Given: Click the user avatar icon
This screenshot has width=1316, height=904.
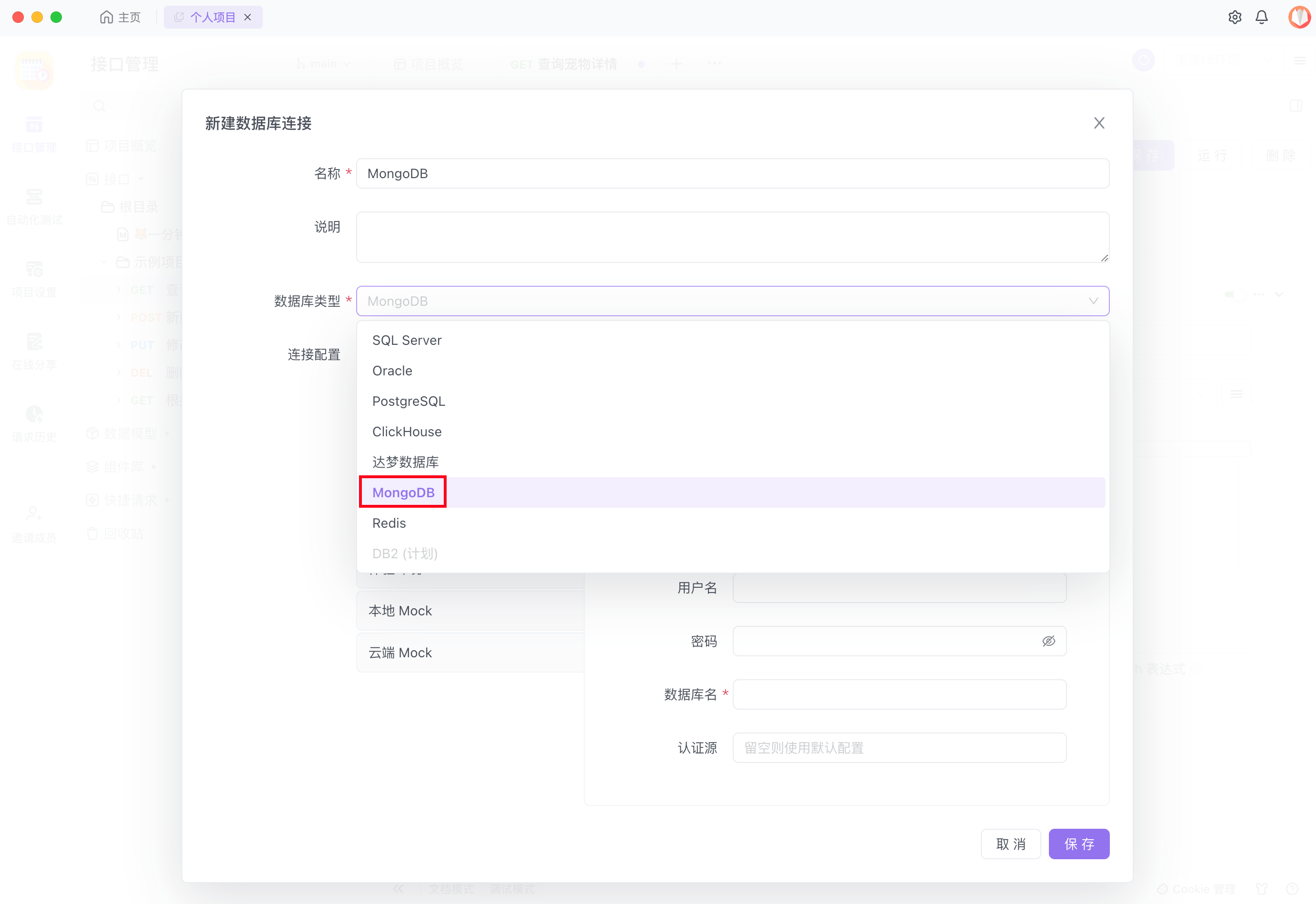Looking at the screenshot, I should click(x=1299, y=17).
